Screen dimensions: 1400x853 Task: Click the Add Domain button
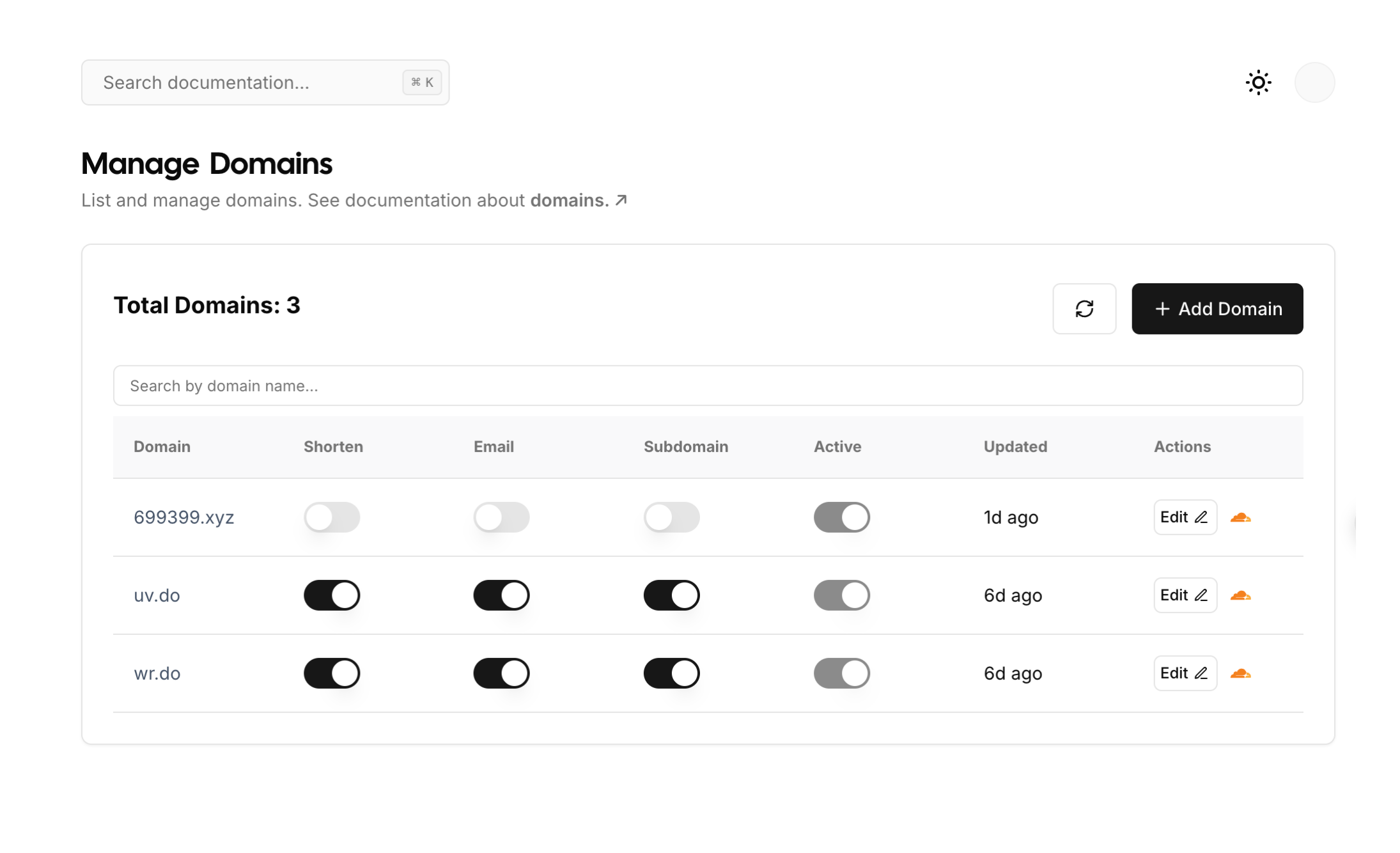click(x=1217, y=309)
